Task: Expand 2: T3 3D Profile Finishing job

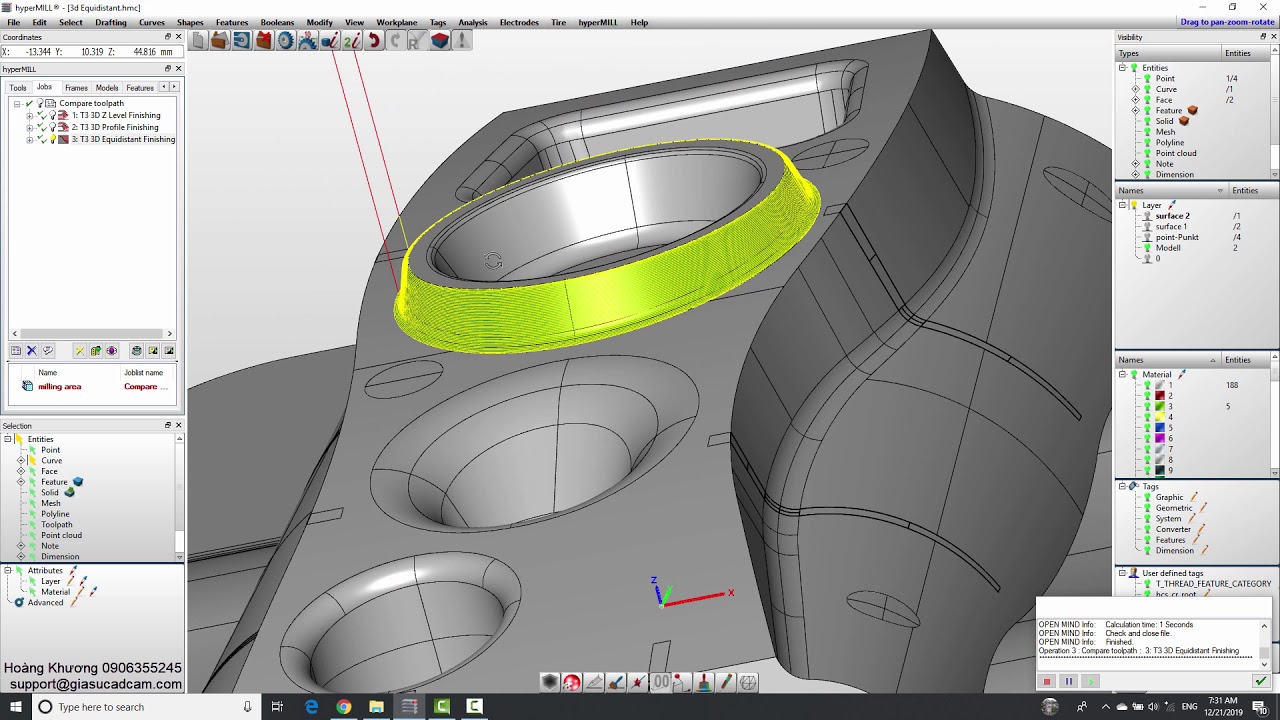Action: click(x=29, y=127)
